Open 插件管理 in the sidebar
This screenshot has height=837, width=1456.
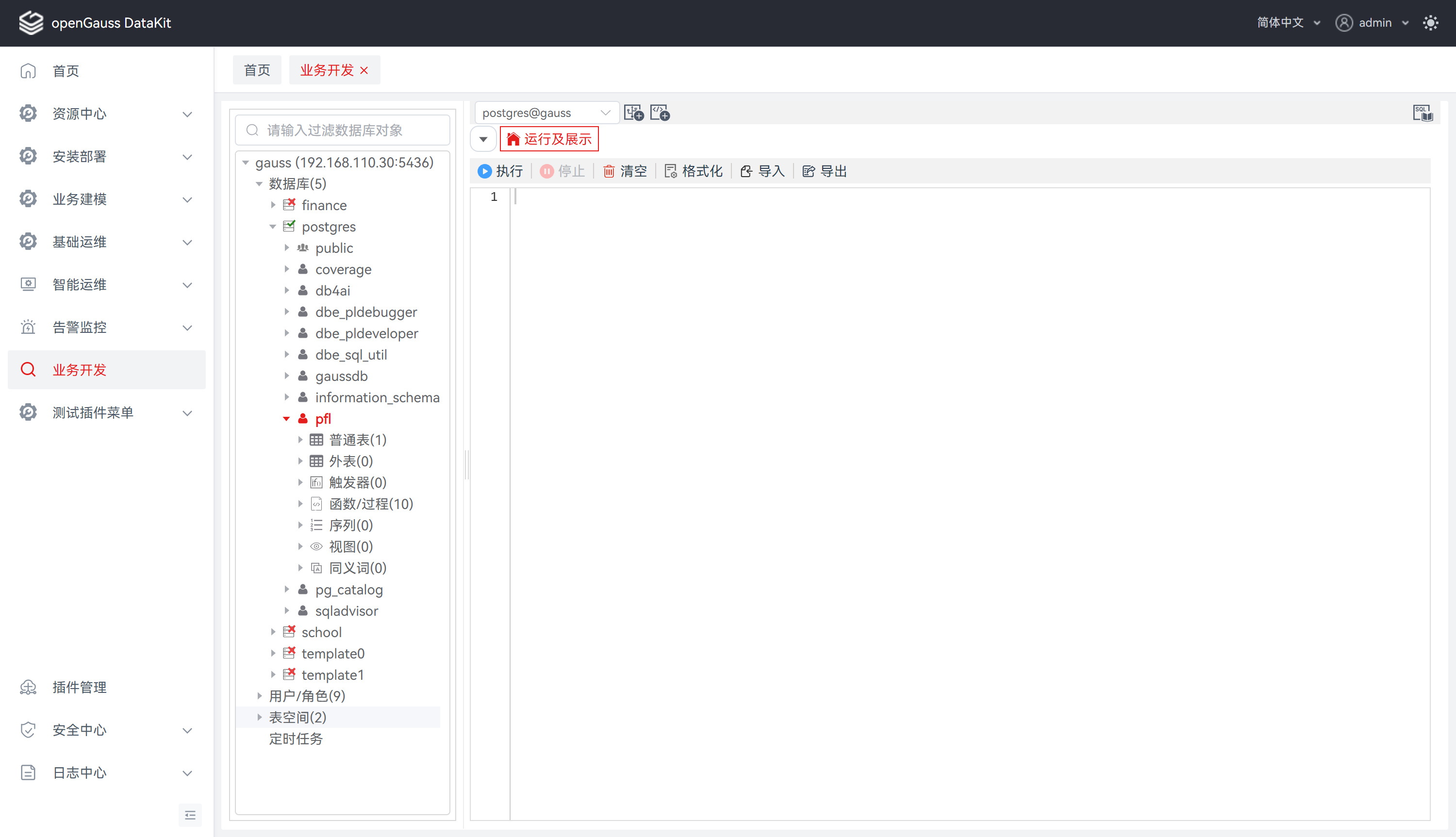pos(79,688)
